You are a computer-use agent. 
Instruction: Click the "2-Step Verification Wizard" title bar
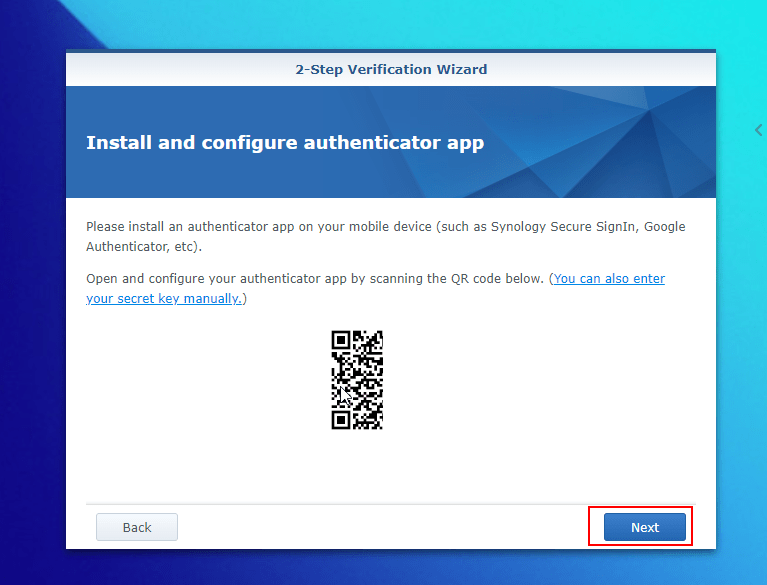click(x=391, y=69)
